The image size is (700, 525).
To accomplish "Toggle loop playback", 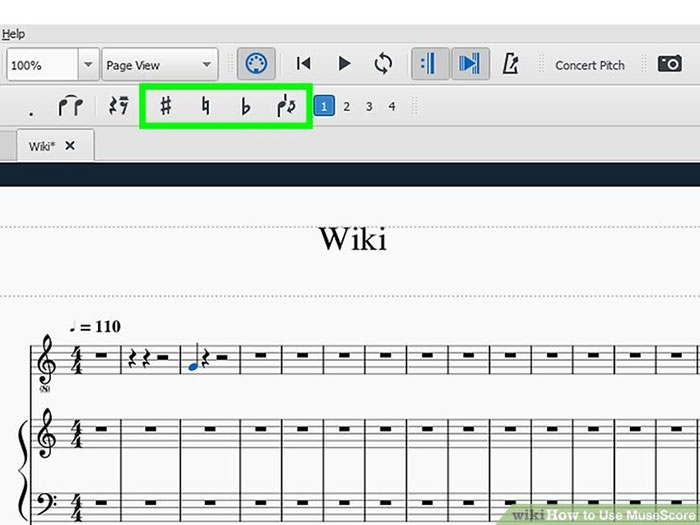I will 383,64.
